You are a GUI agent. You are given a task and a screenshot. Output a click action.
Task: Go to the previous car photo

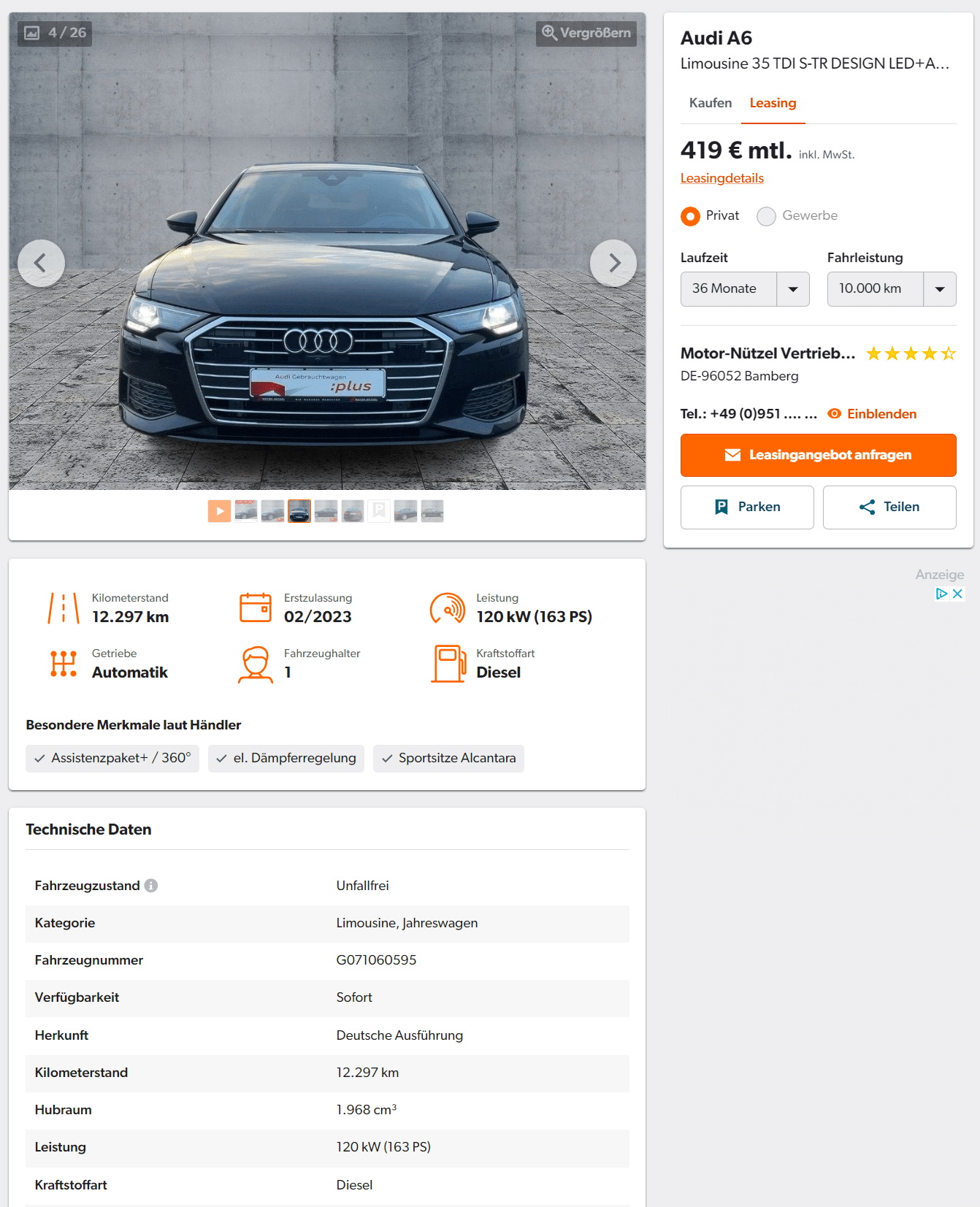point(41,263)
